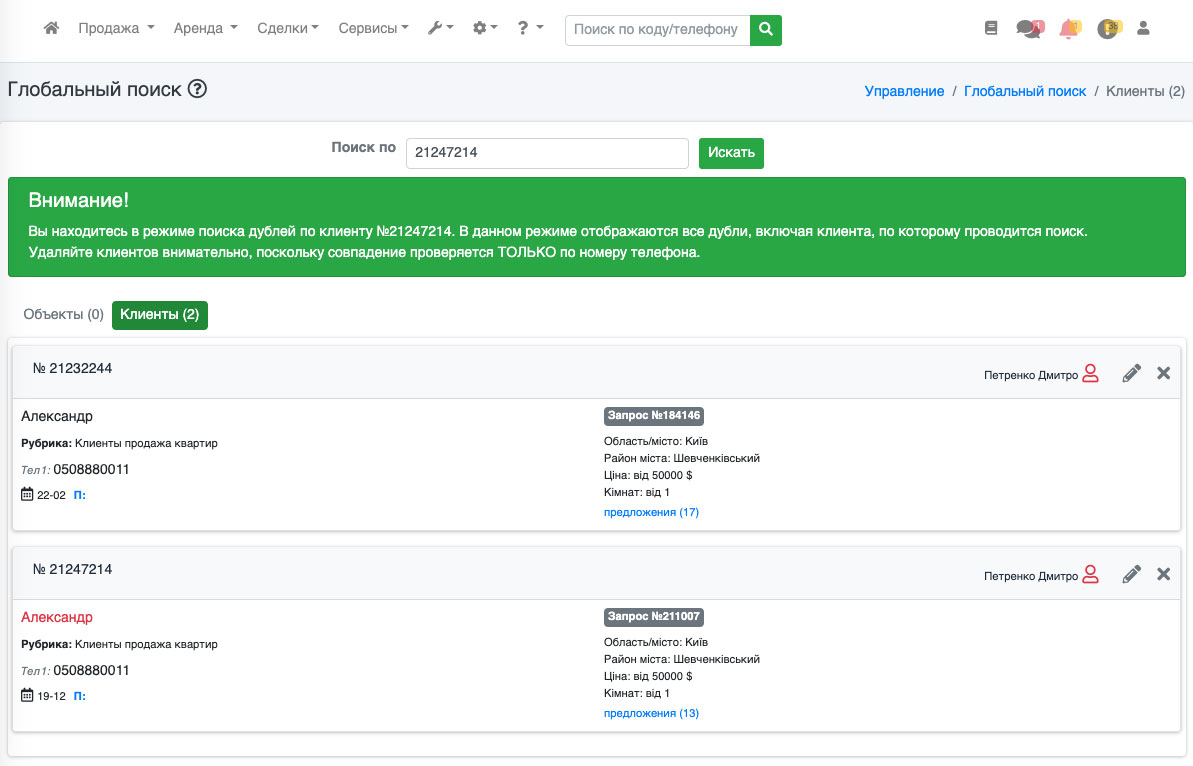Open предложения (17) link
1193x766 pixels.
651,512
